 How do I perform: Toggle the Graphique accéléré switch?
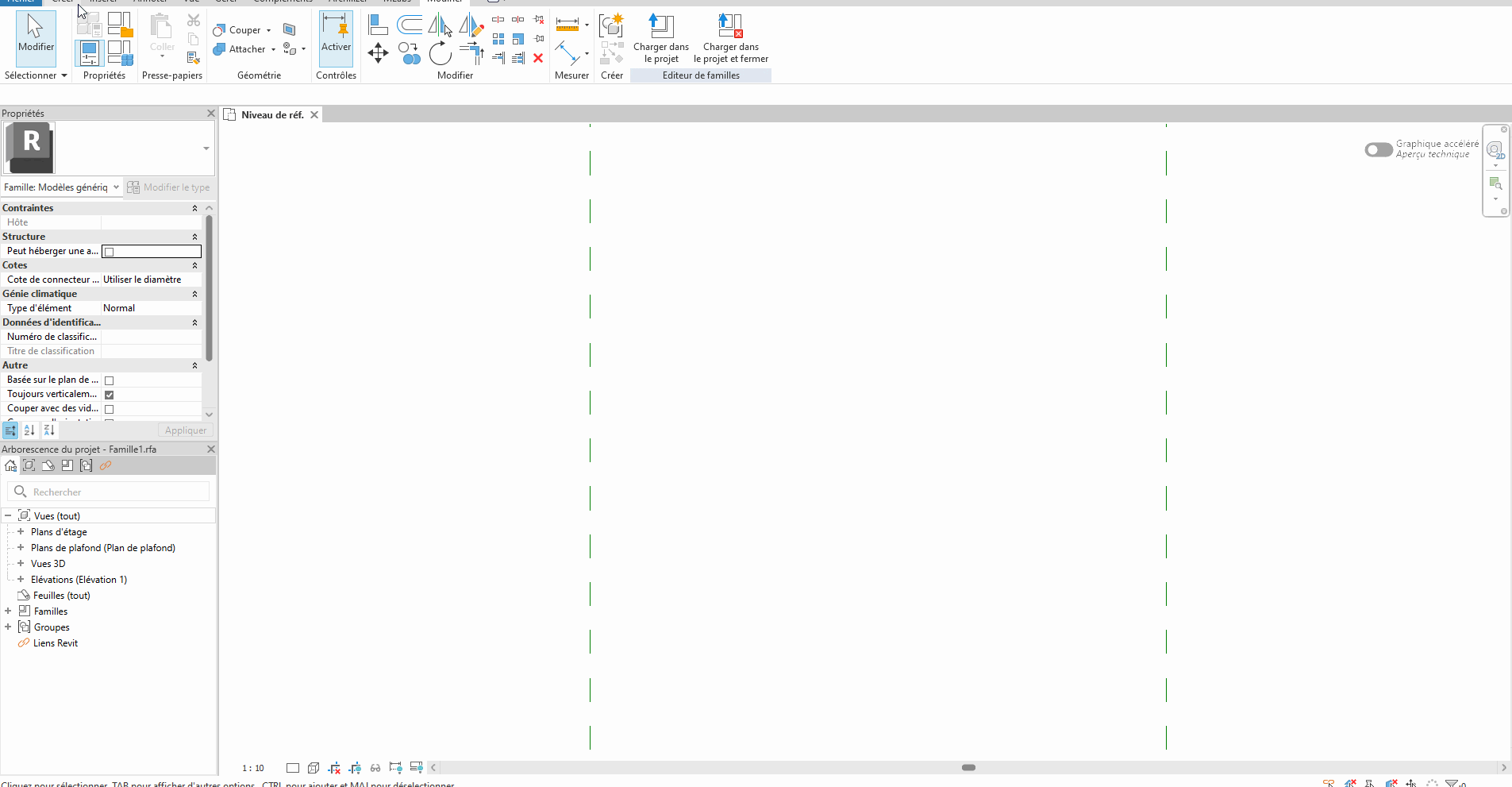(x=1379, y=149)
